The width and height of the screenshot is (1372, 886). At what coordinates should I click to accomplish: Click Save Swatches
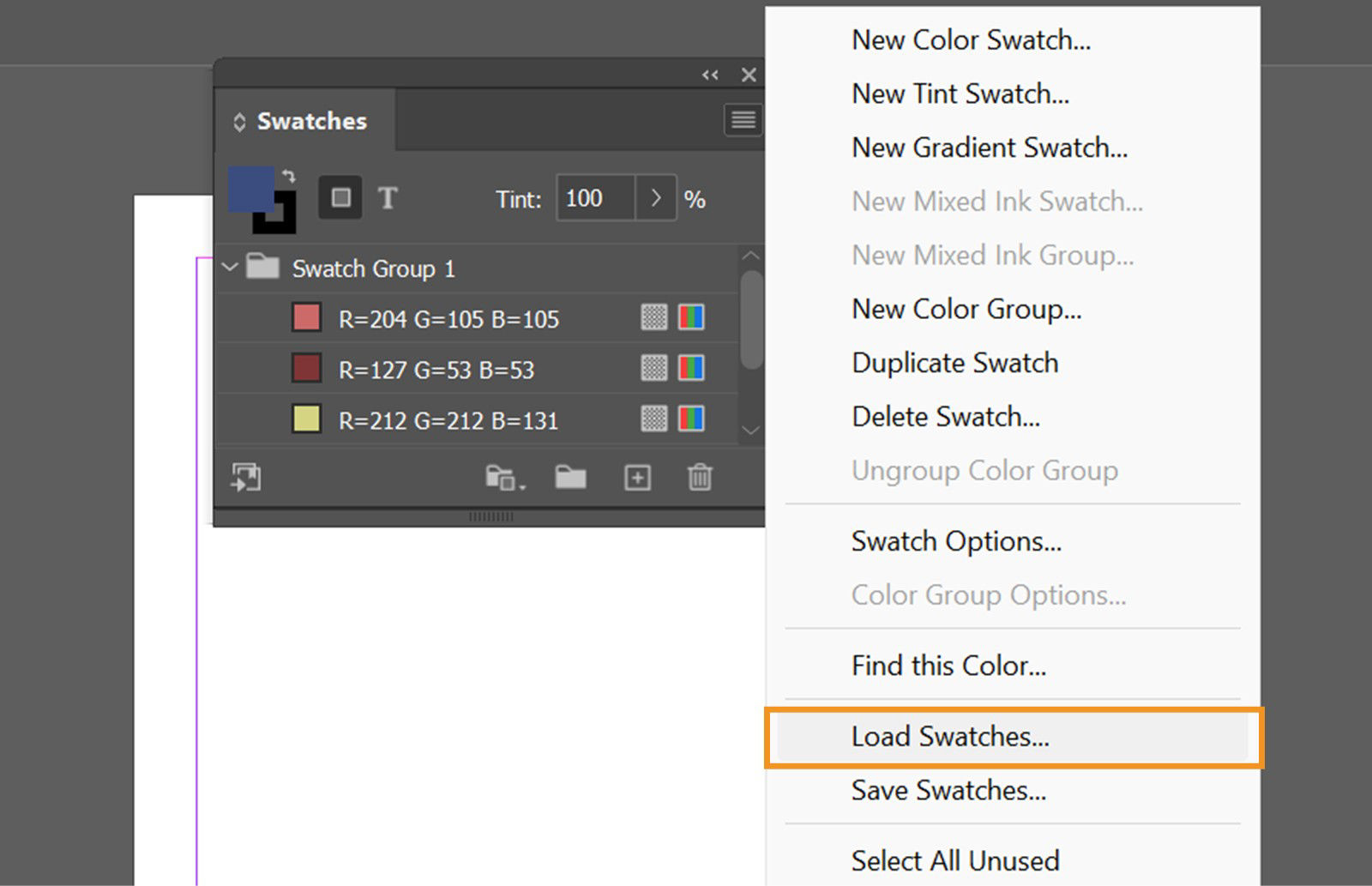pos(948,790)
